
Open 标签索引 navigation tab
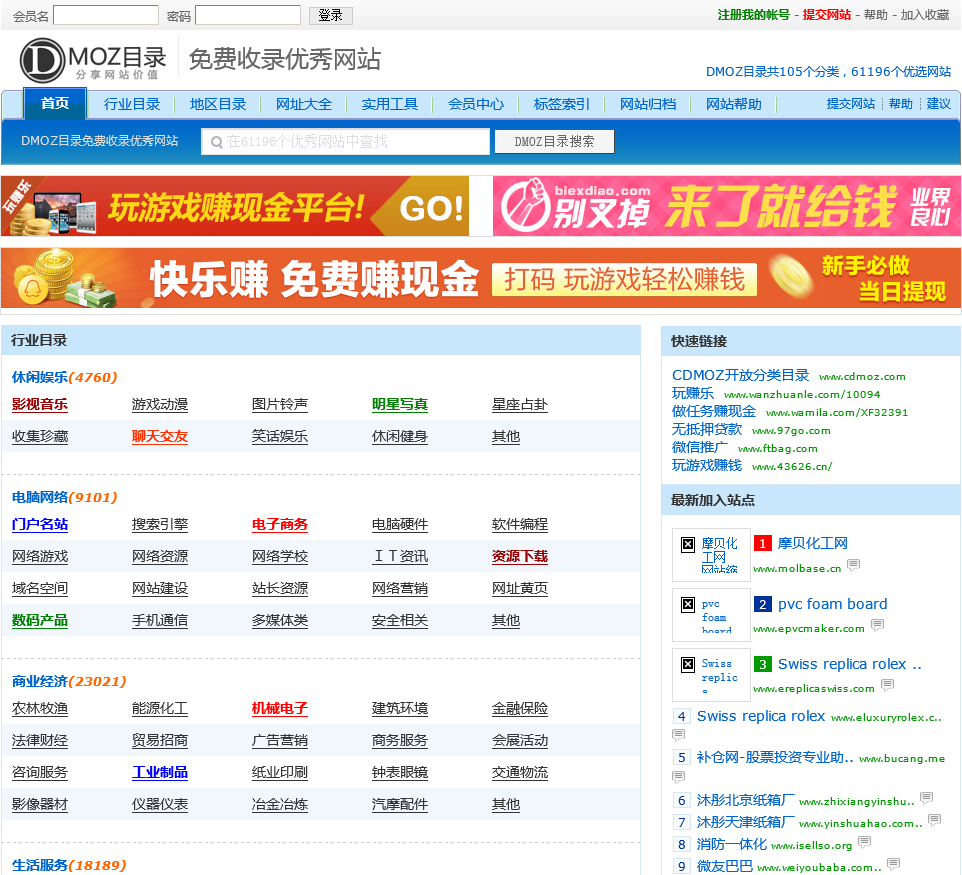click(x=562, y=104)
